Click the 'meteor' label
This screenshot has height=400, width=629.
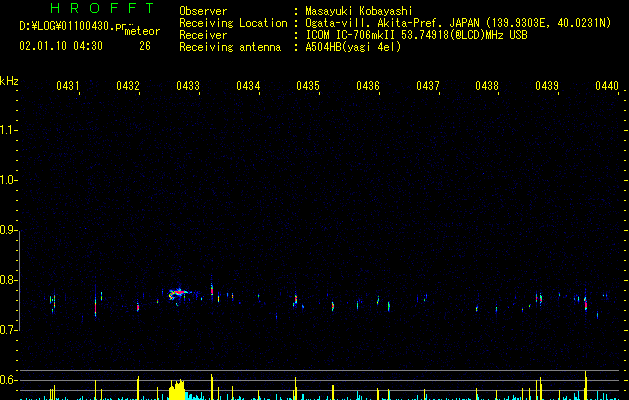[142, 31]
